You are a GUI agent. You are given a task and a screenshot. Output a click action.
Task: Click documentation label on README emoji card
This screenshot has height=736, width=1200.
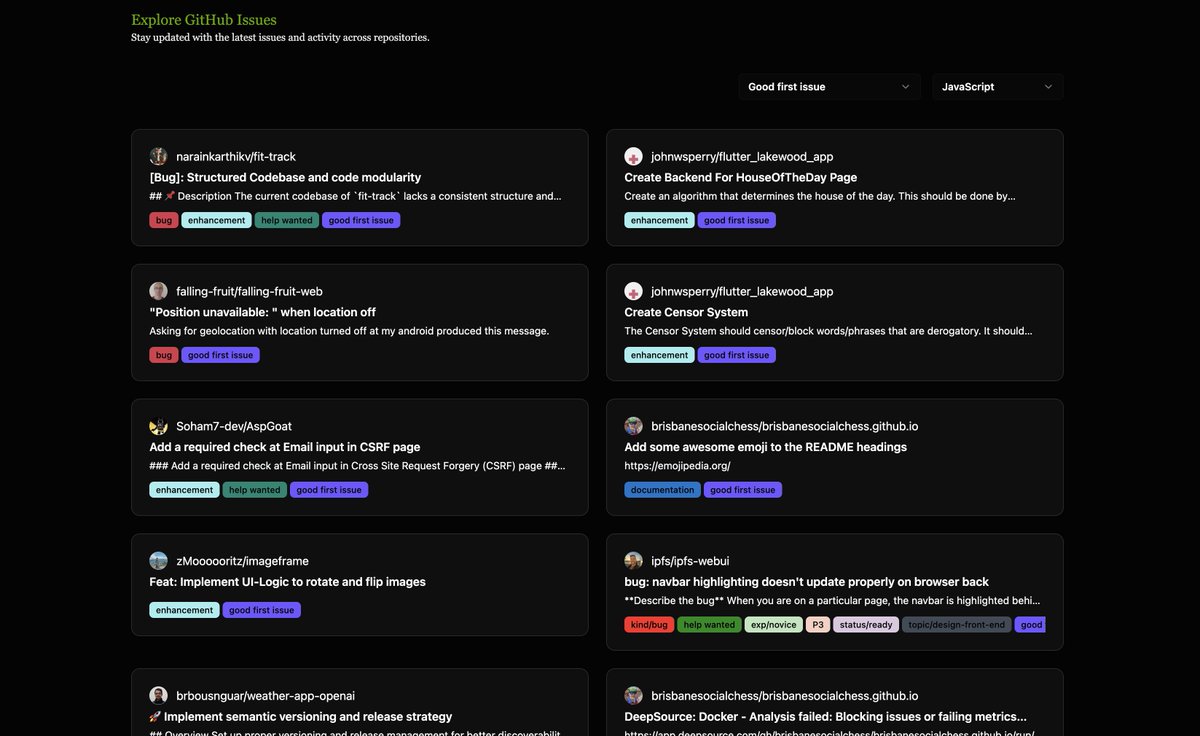pos(662,490)
